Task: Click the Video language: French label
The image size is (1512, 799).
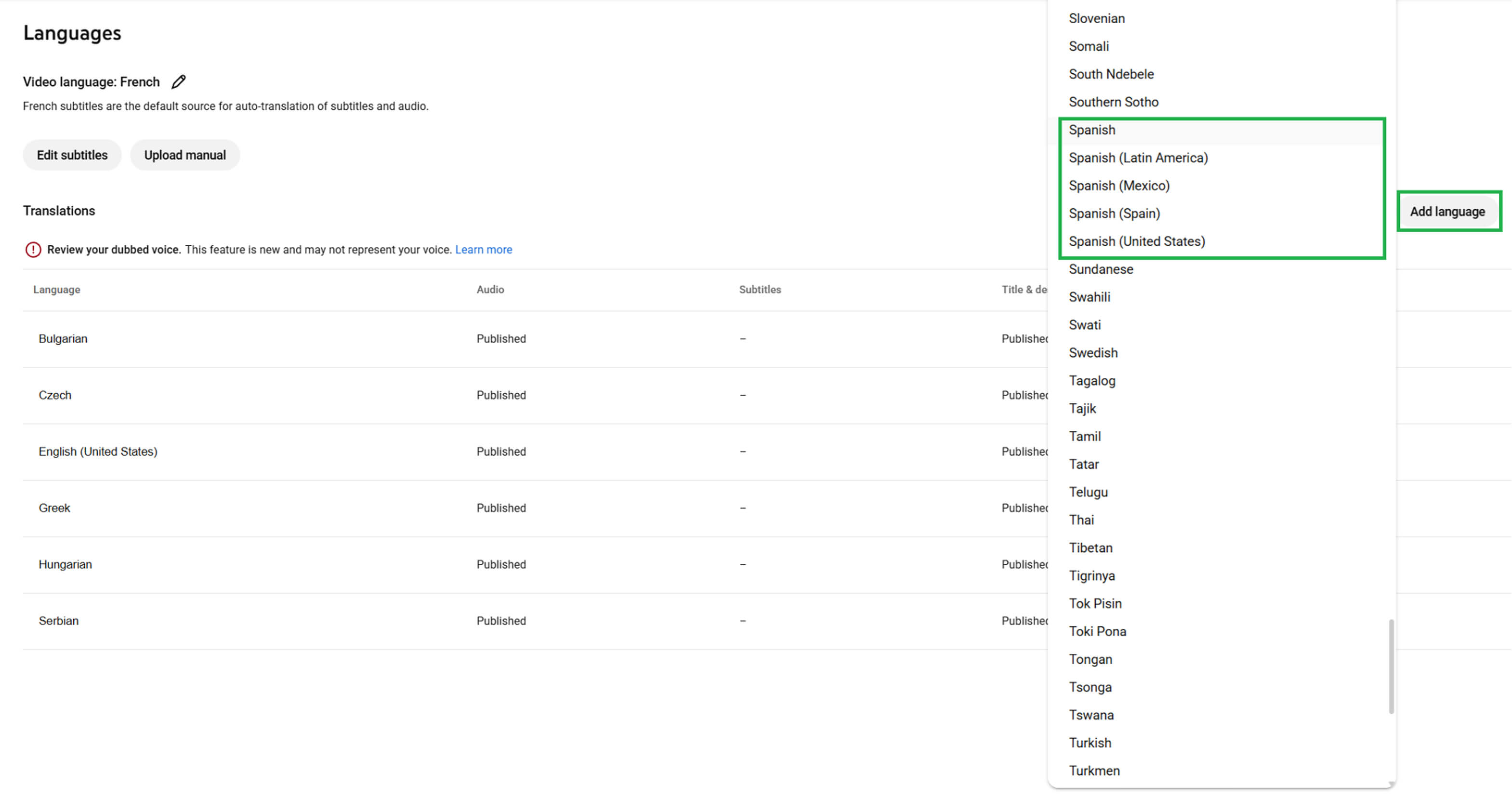Action: [x=91, y=81]
